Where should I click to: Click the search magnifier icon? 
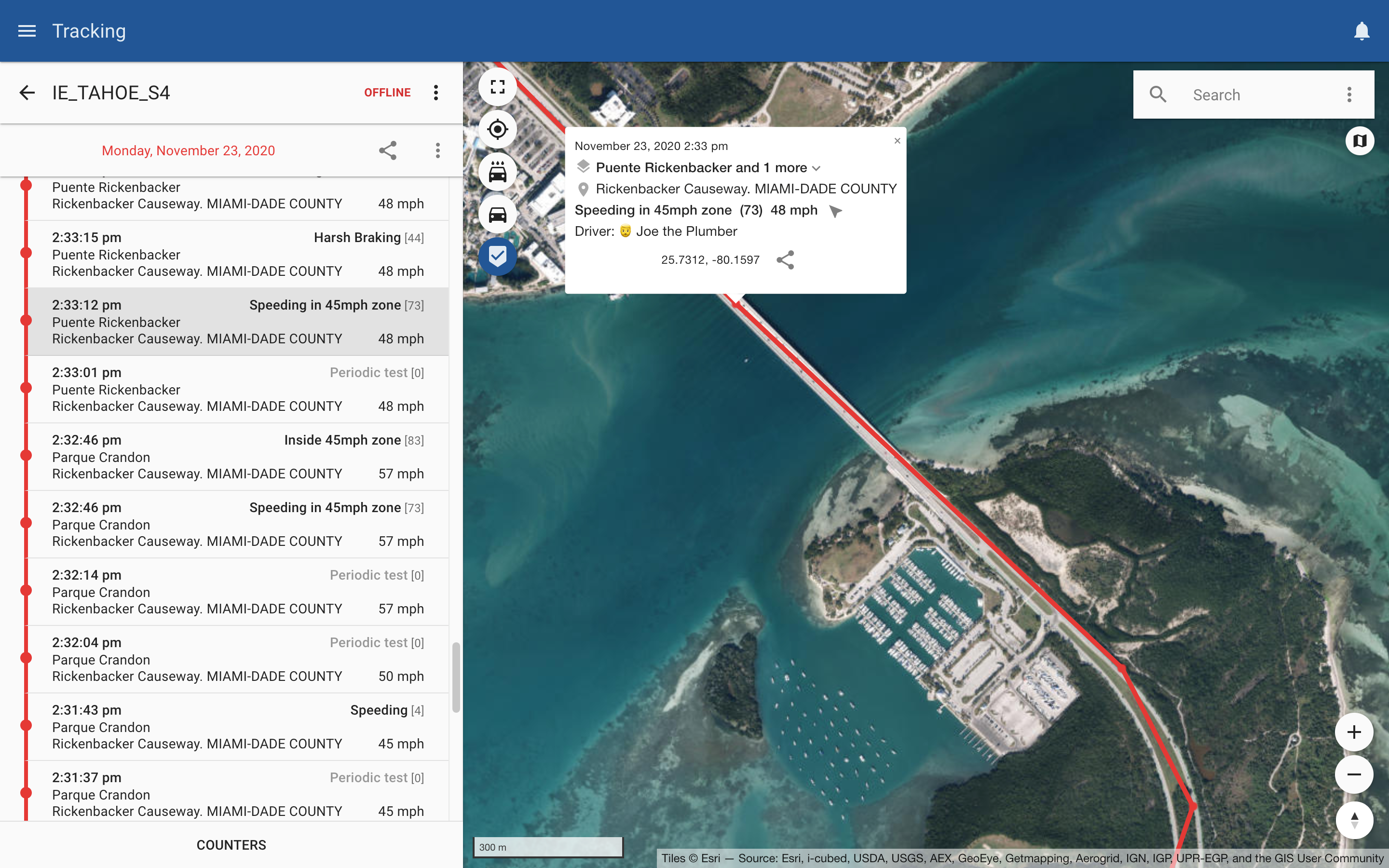coord(1157,94)
